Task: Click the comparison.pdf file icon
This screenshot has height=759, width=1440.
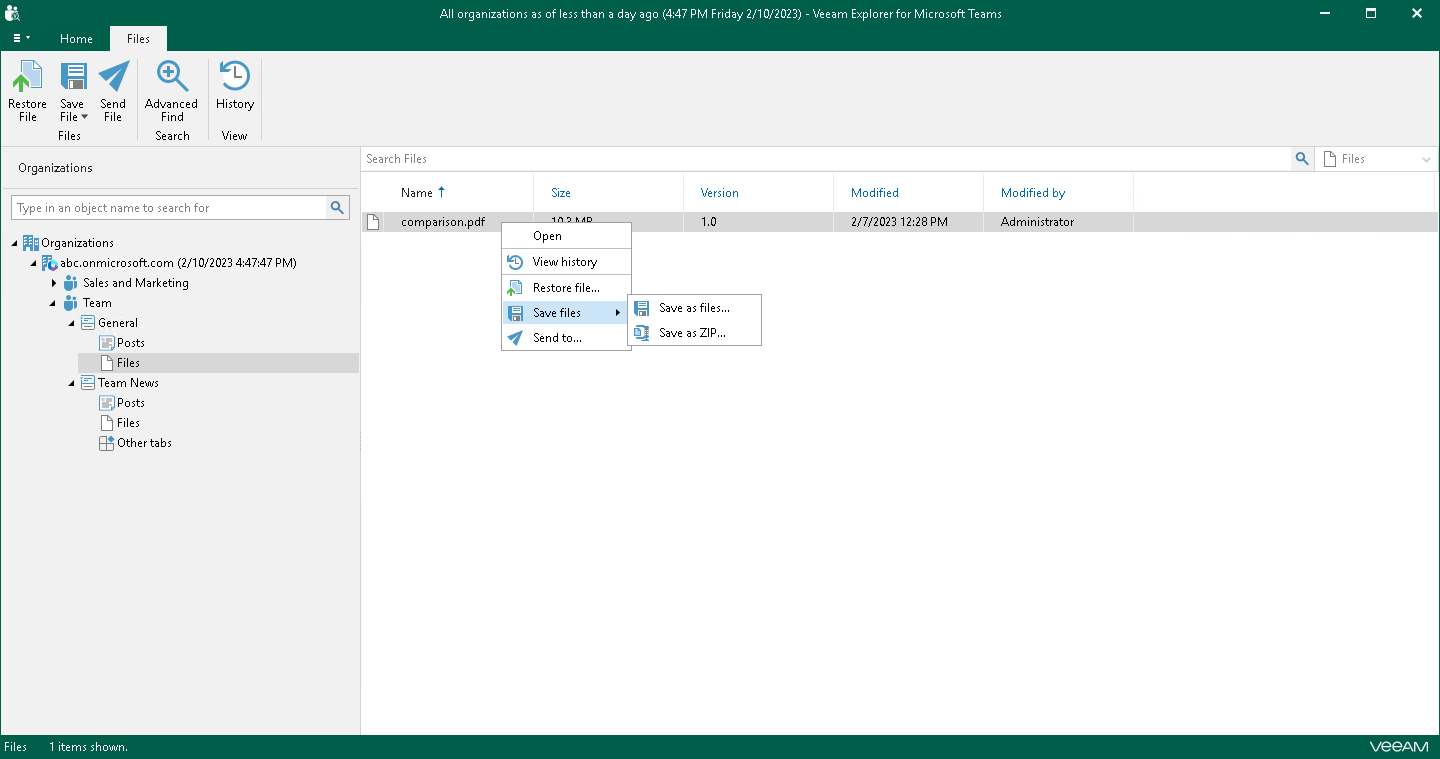Action: click(x=373, y=222)
